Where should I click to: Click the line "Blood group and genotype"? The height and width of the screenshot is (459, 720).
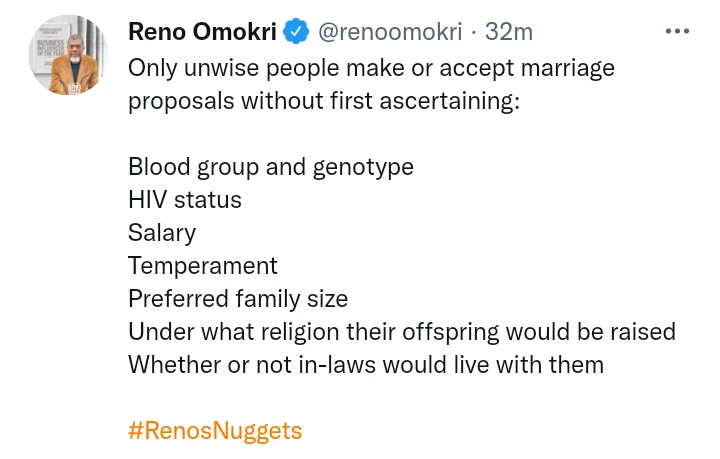[x=270, y=166]
